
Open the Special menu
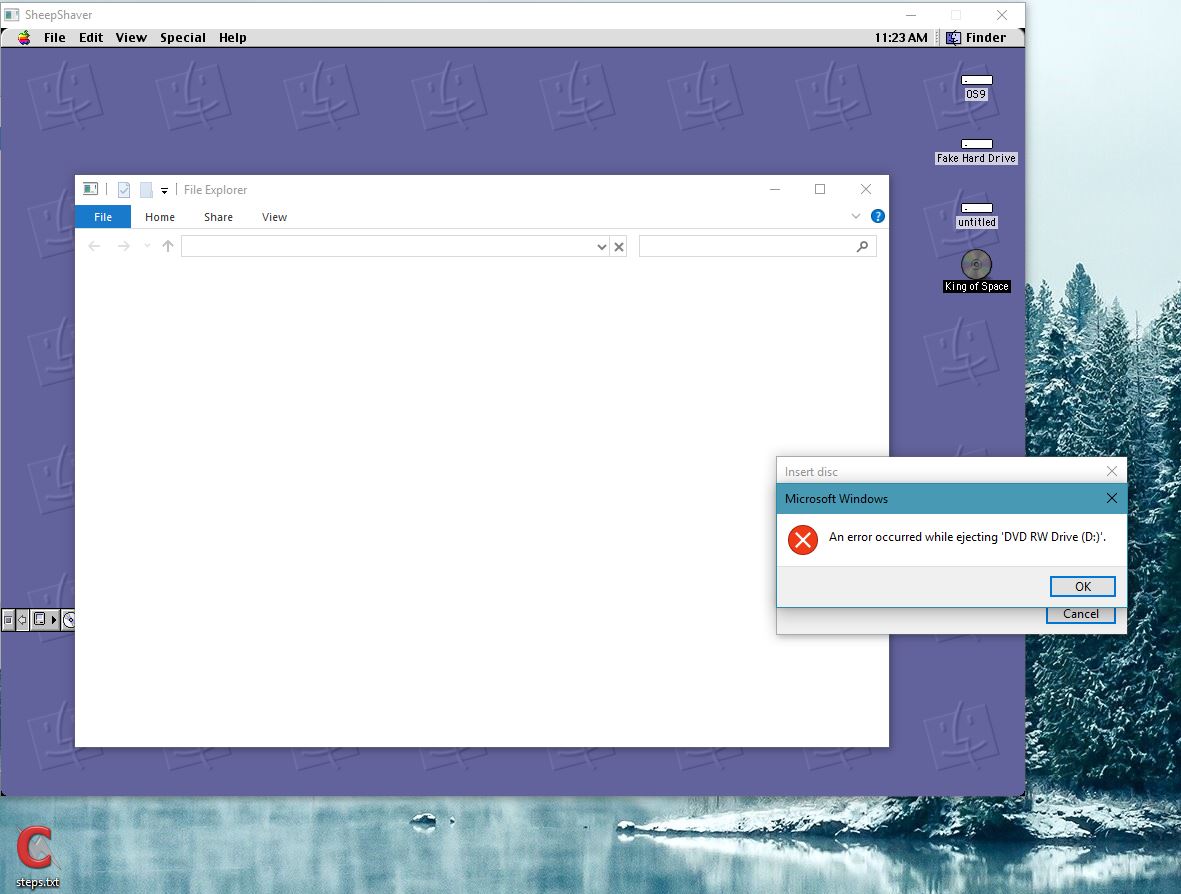point(182,38)
